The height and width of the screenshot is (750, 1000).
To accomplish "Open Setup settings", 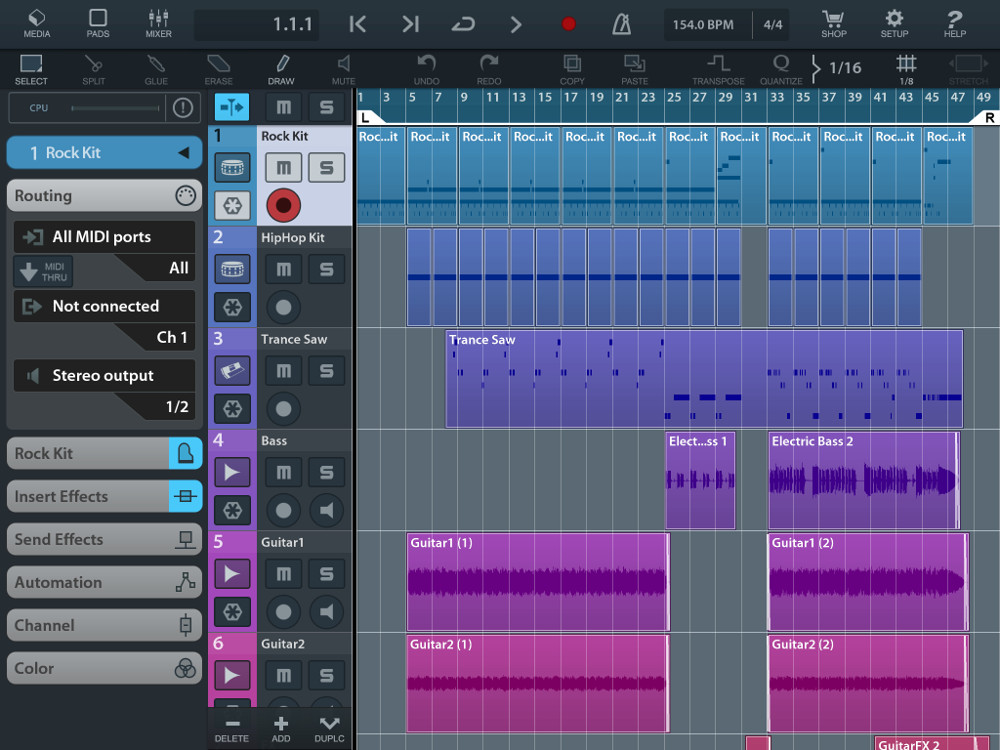I will click(x=894, y=24).
